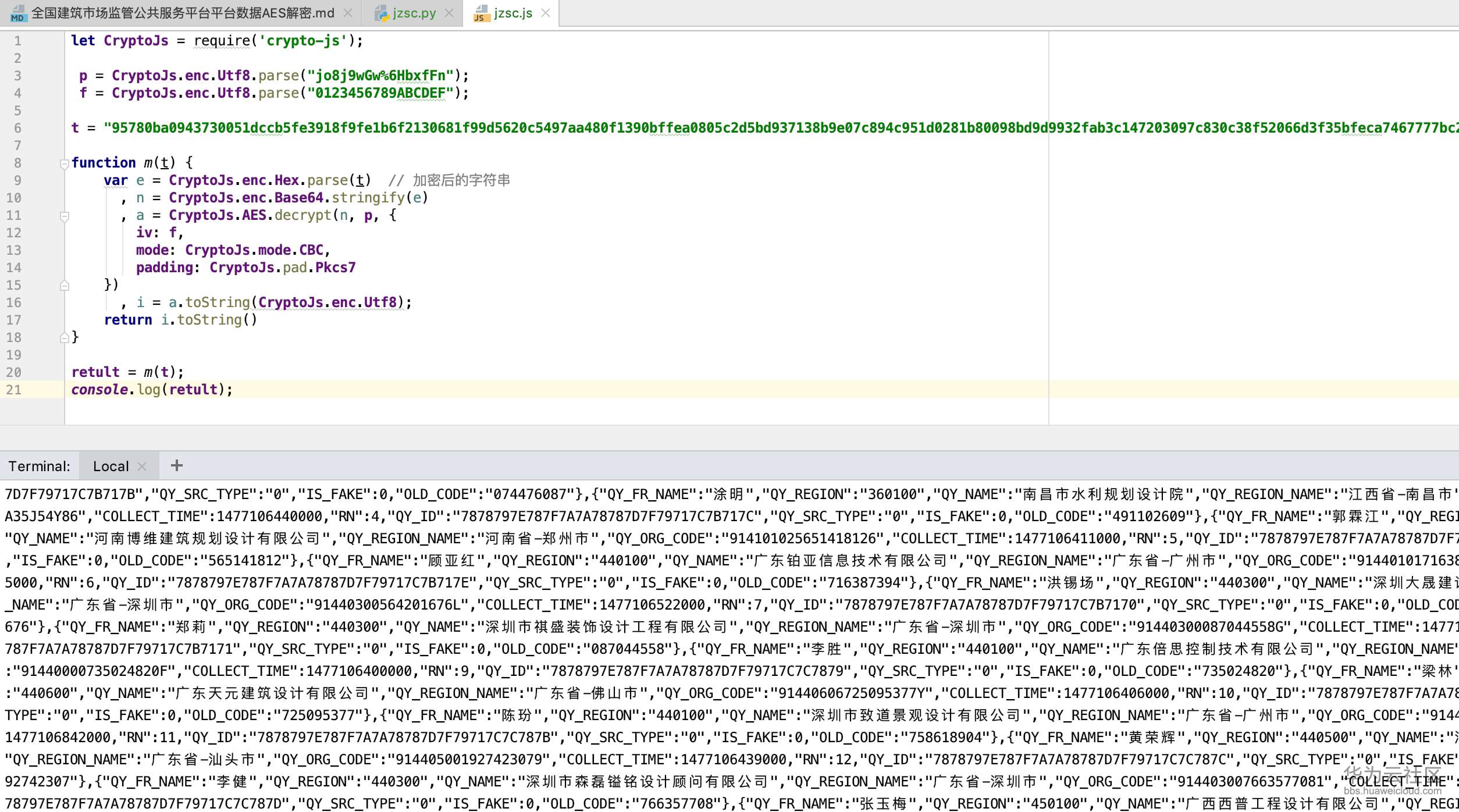Click the Python file icon on the jzsc.py tab

click(382, 12)
